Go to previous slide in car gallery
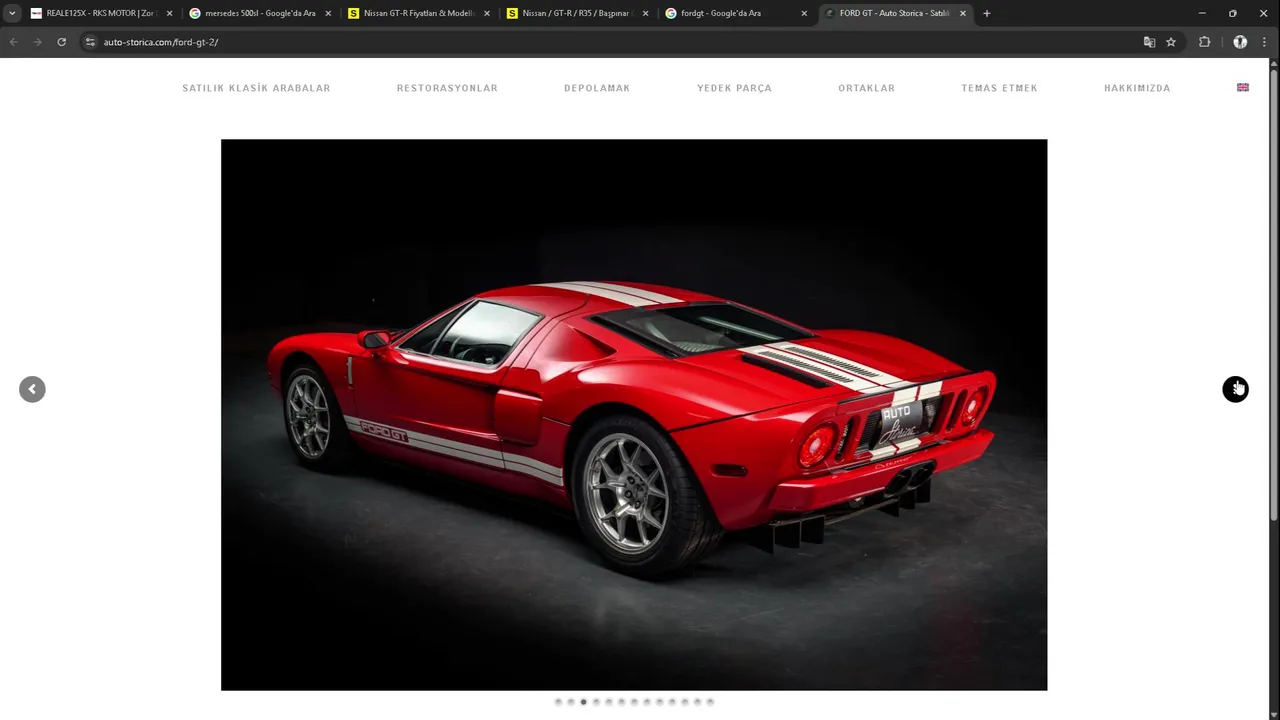This screenshot has width=1280, height=720. pyautogui.click(x=32, y=389)
